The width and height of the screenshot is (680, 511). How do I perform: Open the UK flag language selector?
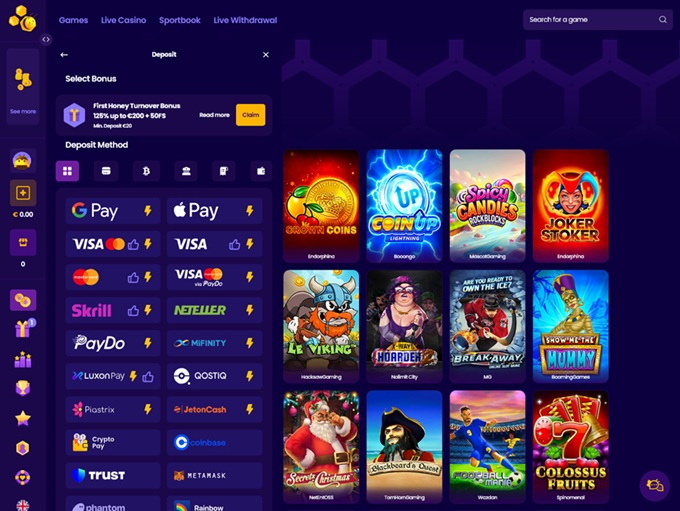click(23, 505)
